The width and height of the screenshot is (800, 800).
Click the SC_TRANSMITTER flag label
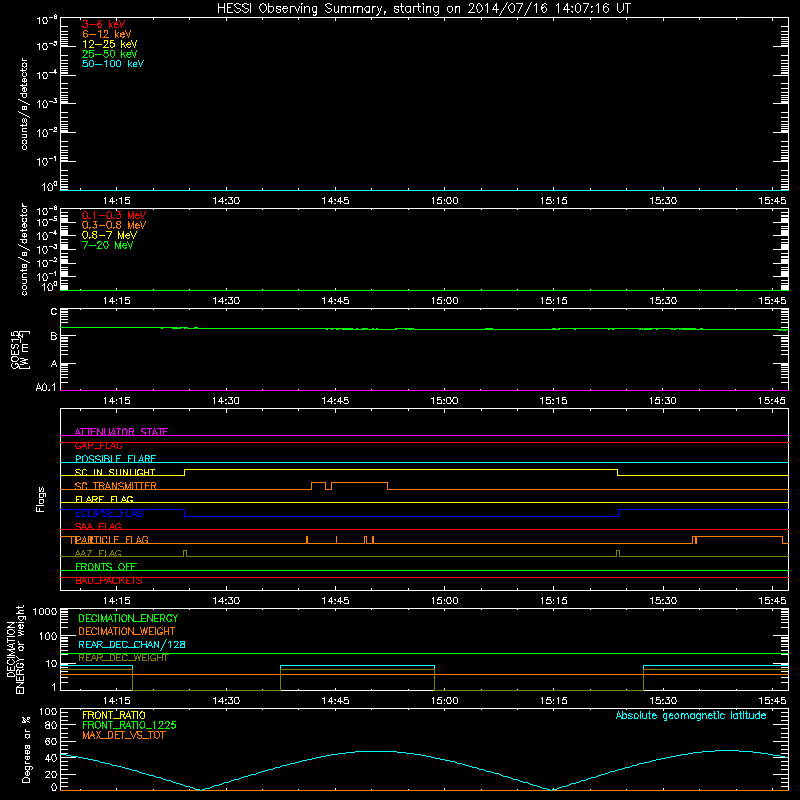pyautogui.click(x=115, y=486)
